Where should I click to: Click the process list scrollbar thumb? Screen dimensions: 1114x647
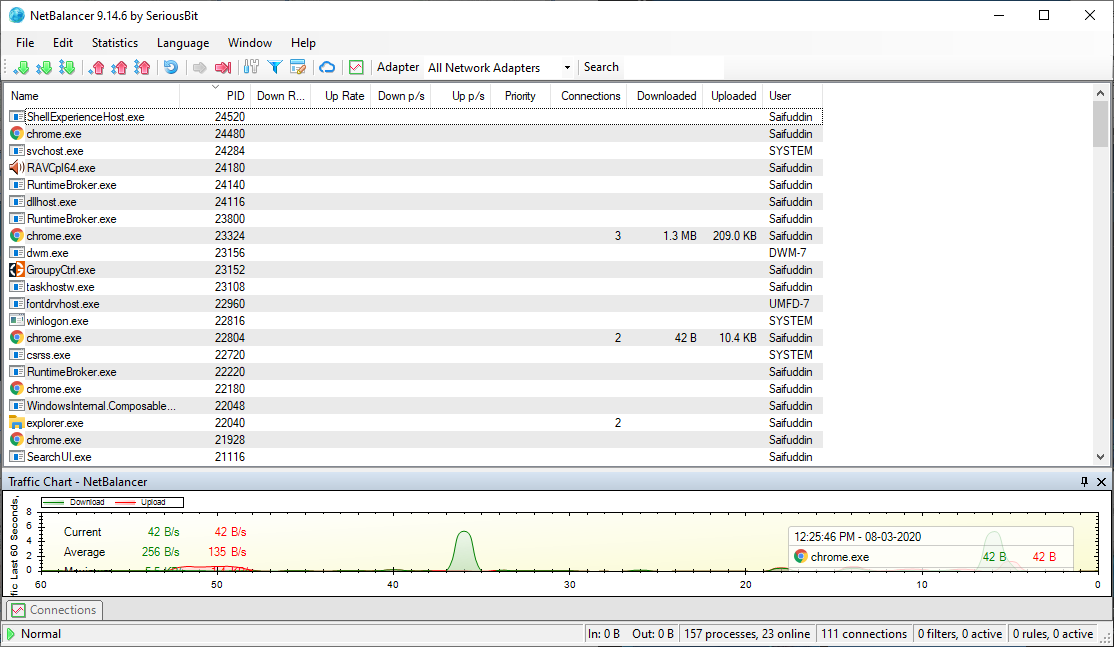[x=1100, y=124]
